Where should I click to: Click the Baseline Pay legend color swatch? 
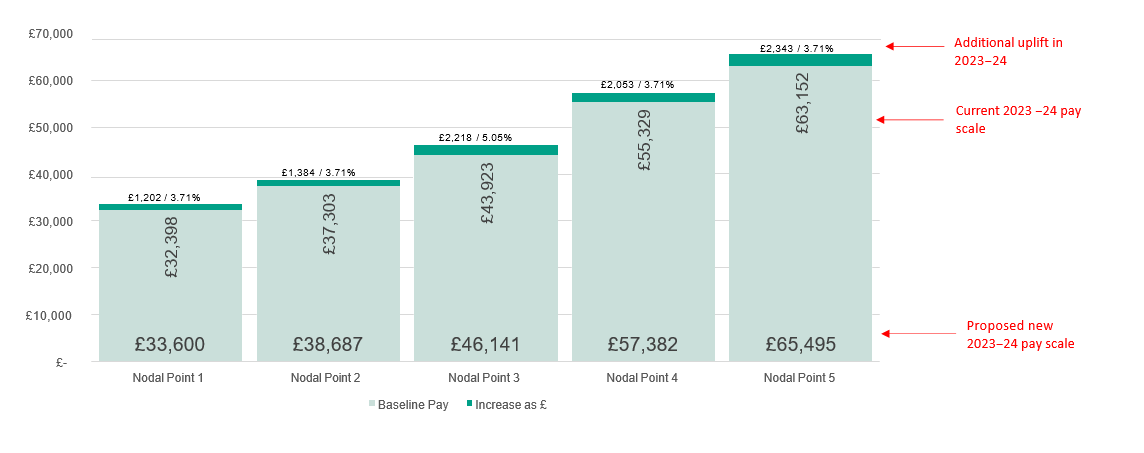(x=373, y=405)
